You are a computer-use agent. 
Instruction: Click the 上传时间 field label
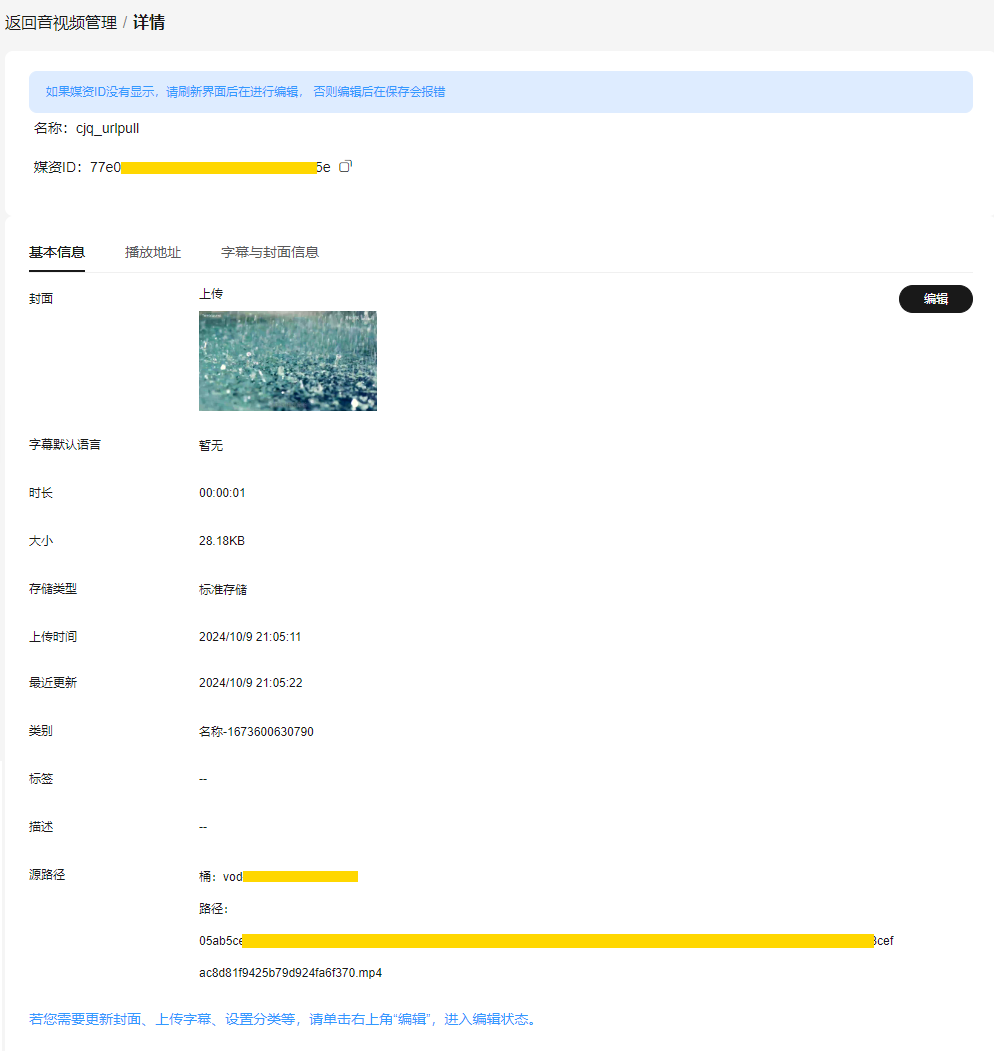tap(53, 637)
